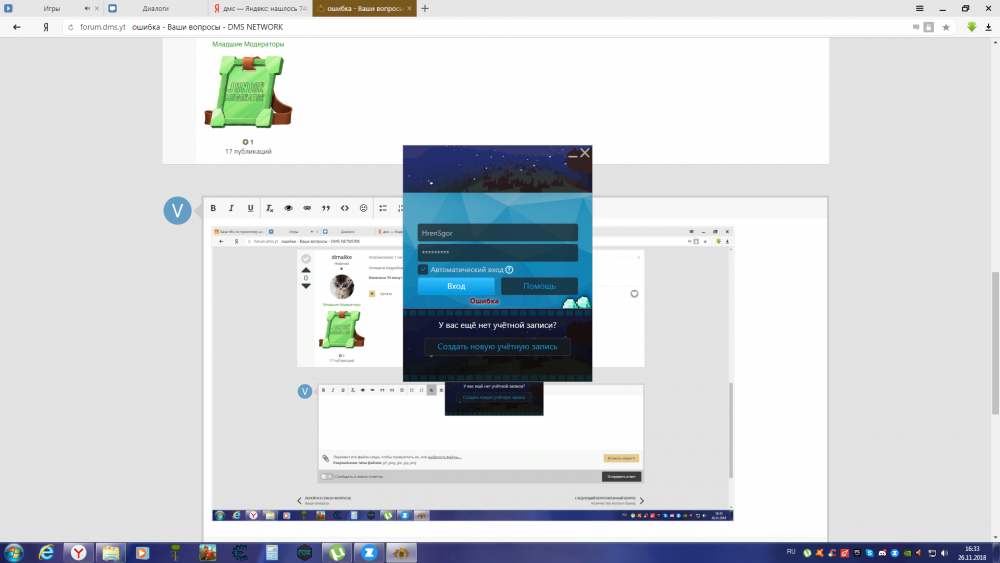Mute the Игры tab via speaker icon
The width and height of the screenshot is (1000, 563).
point(87,8)
